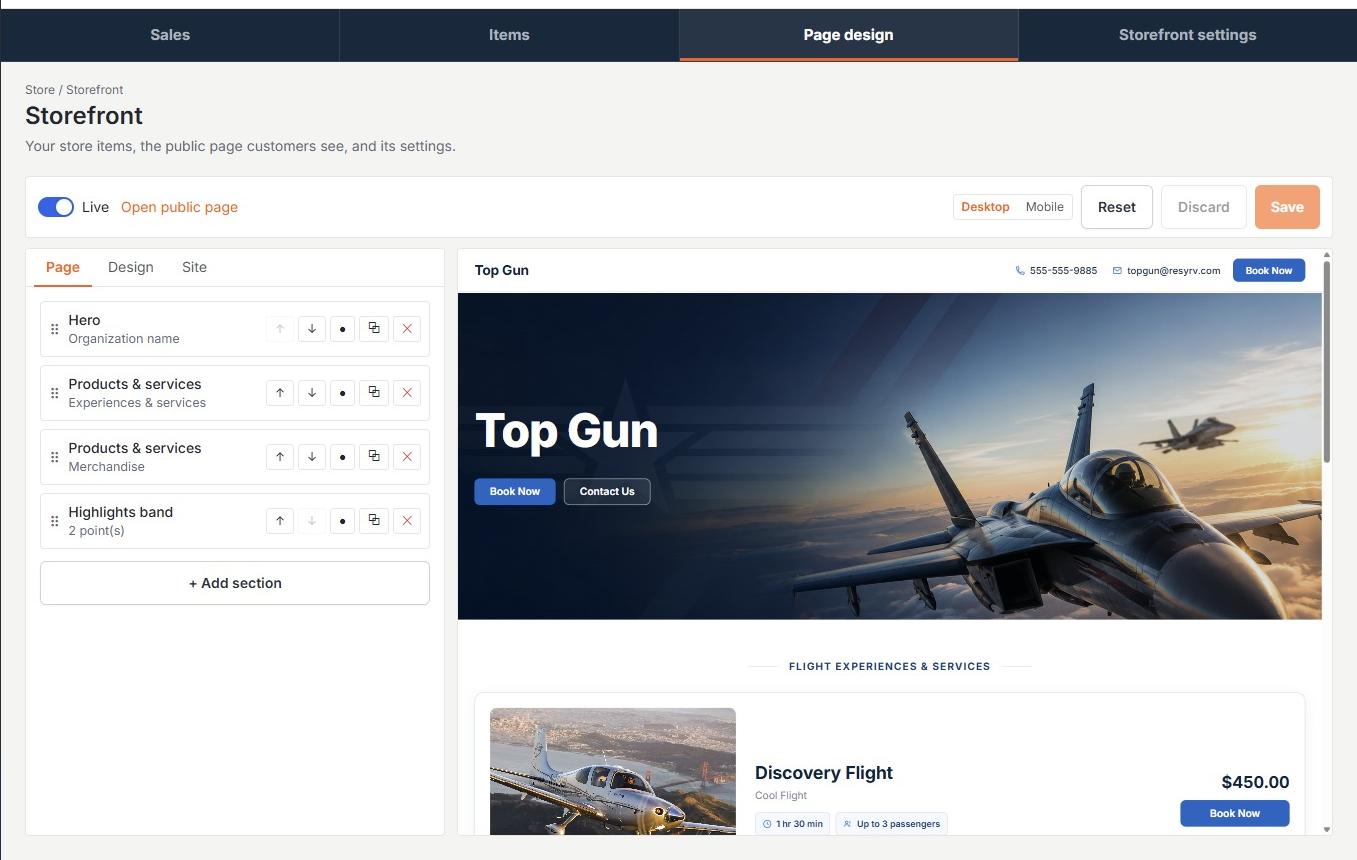
Task: Click the Store / Storefront breadcrumb
Action: click(x=74, y=90)
